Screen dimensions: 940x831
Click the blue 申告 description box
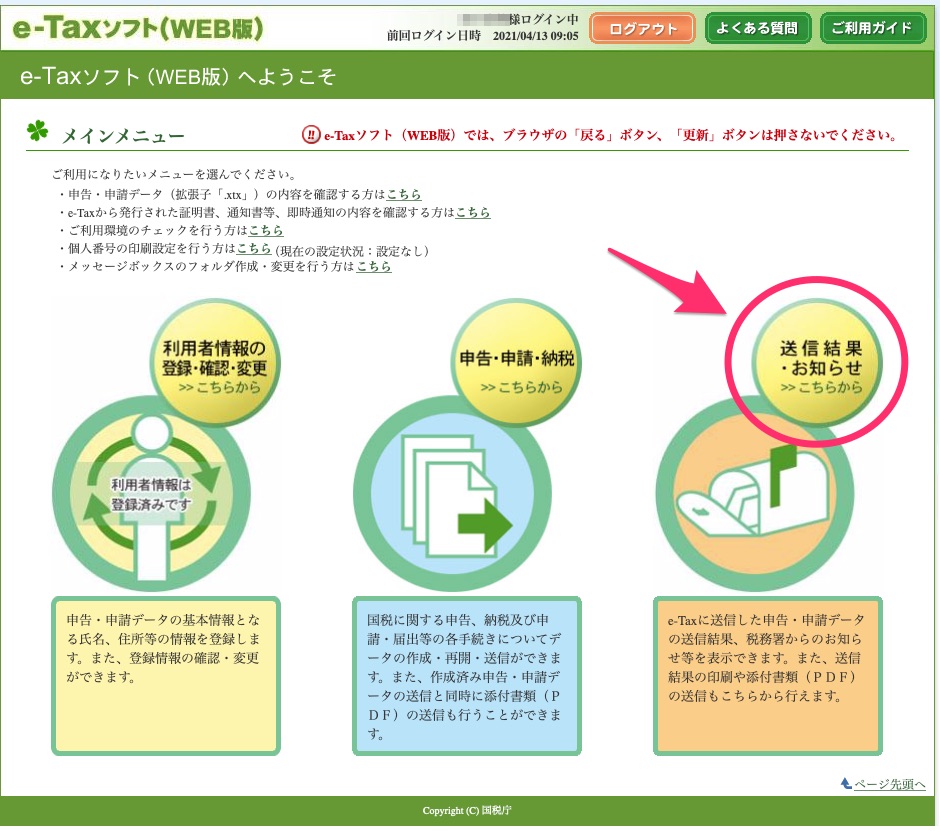tap(467, 676)
